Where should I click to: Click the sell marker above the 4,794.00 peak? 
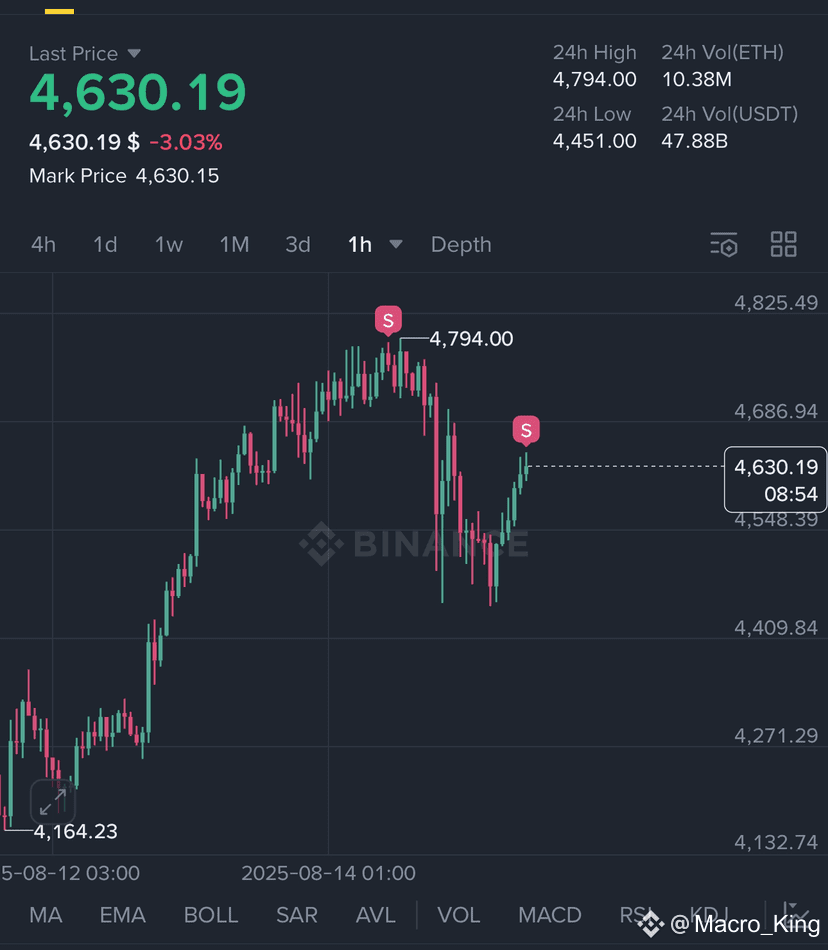pyautogui.click(x=388, y=319)
